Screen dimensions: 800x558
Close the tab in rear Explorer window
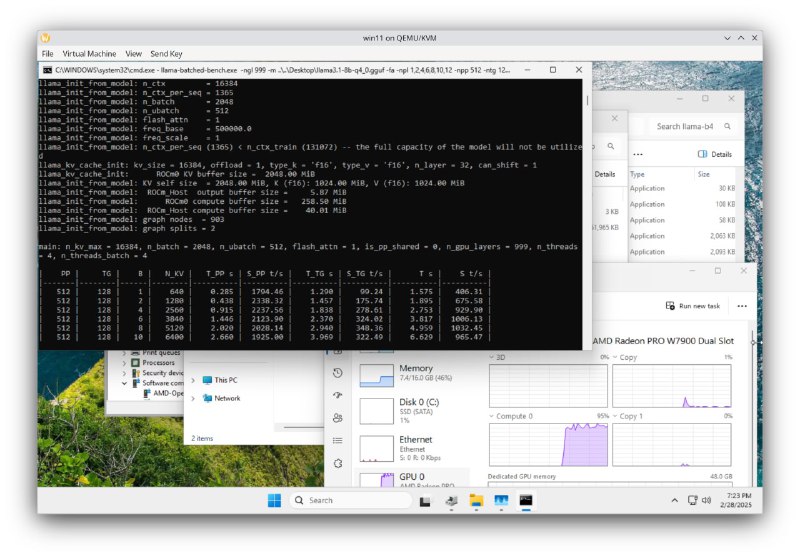615,118
